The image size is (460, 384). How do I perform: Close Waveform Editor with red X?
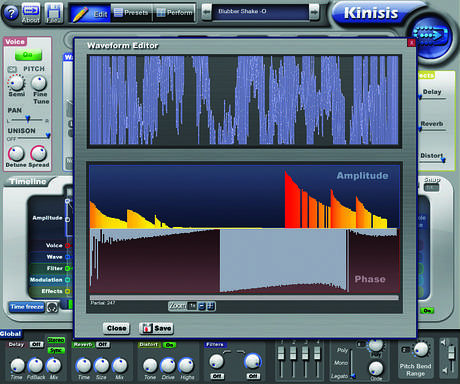[x=412, y=42]
